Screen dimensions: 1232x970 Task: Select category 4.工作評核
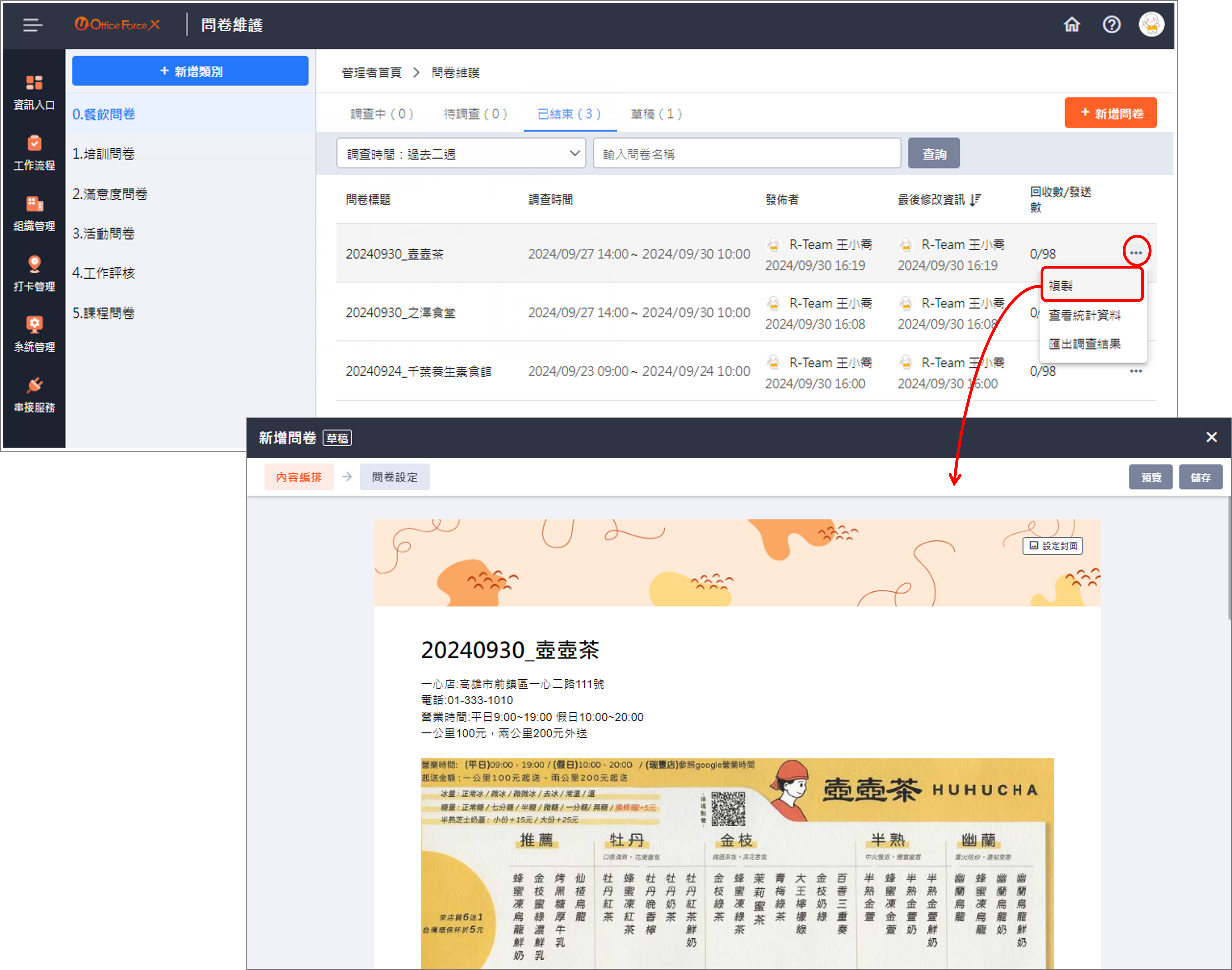pyautogui.click(x=190, y=273)
